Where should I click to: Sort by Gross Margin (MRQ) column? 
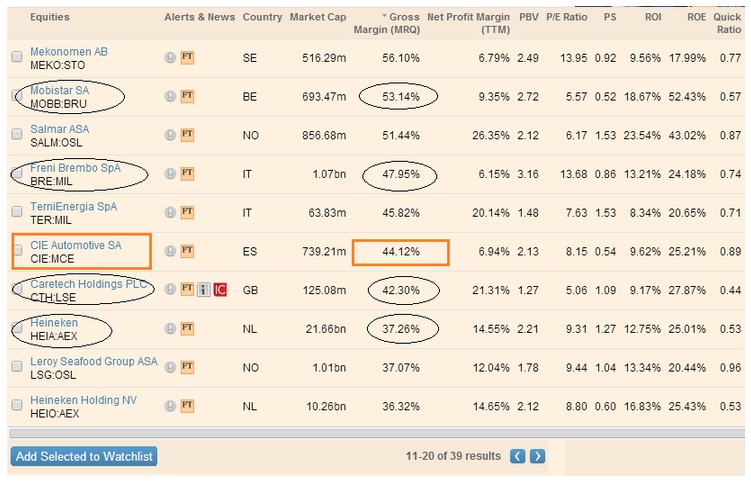coord(387,23)
